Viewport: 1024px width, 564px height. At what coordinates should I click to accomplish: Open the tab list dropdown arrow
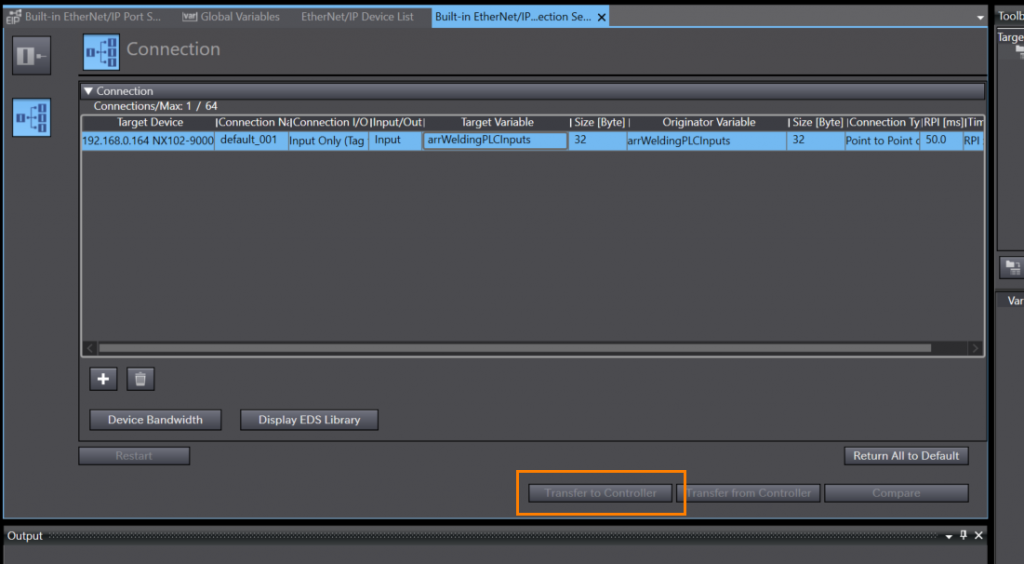click(x=979, y=18)
